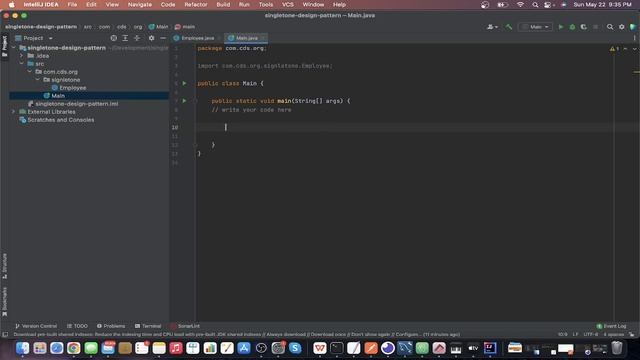The height and width of the screenshot is (360, 640).
Task: Click the warning indicator in editor corner
Action: (x=614, y=49)
